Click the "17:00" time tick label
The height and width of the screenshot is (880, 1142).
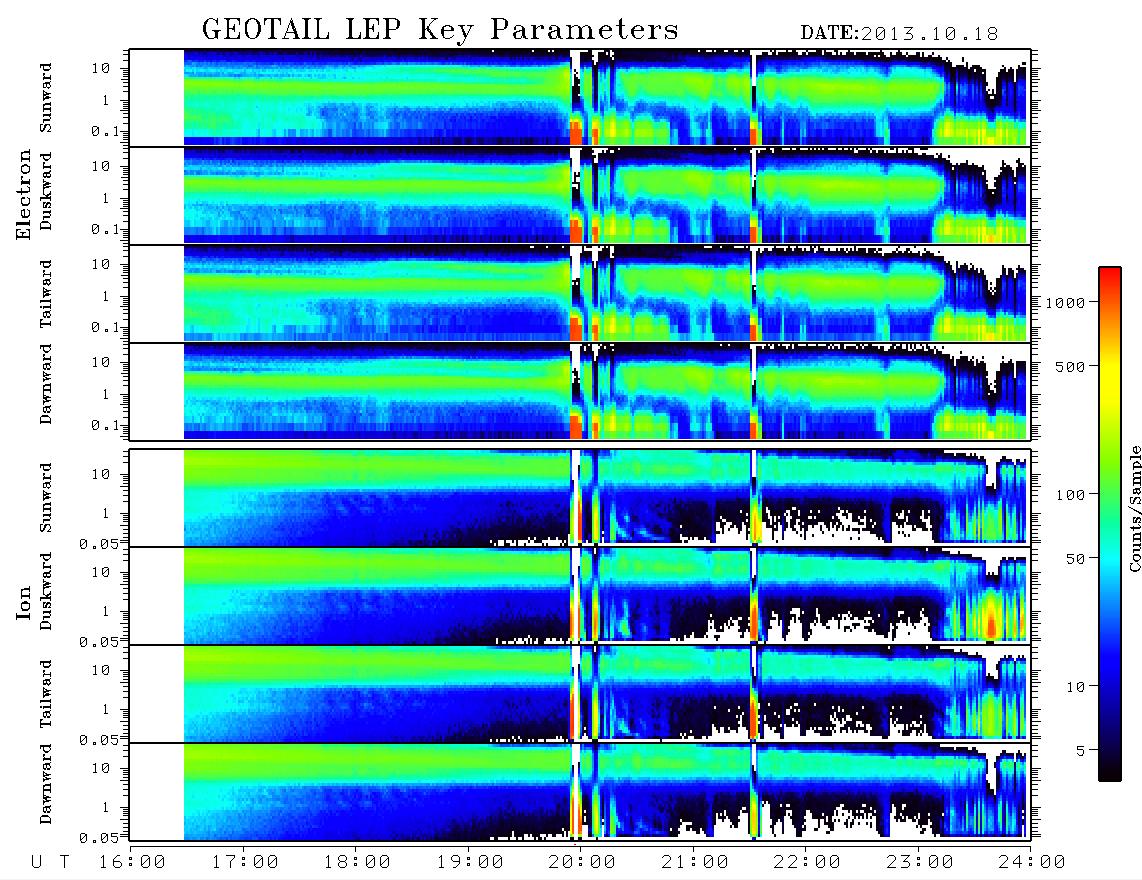245,863
